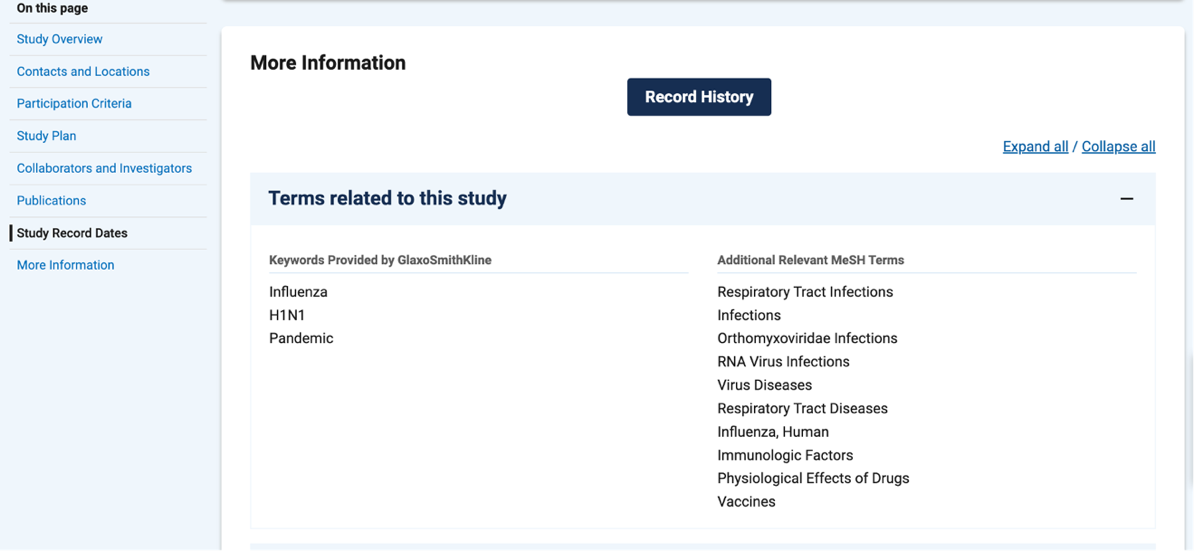
Task: Select Collaborators and Investigators sidebar link
Action: click(x=104, y=168)
